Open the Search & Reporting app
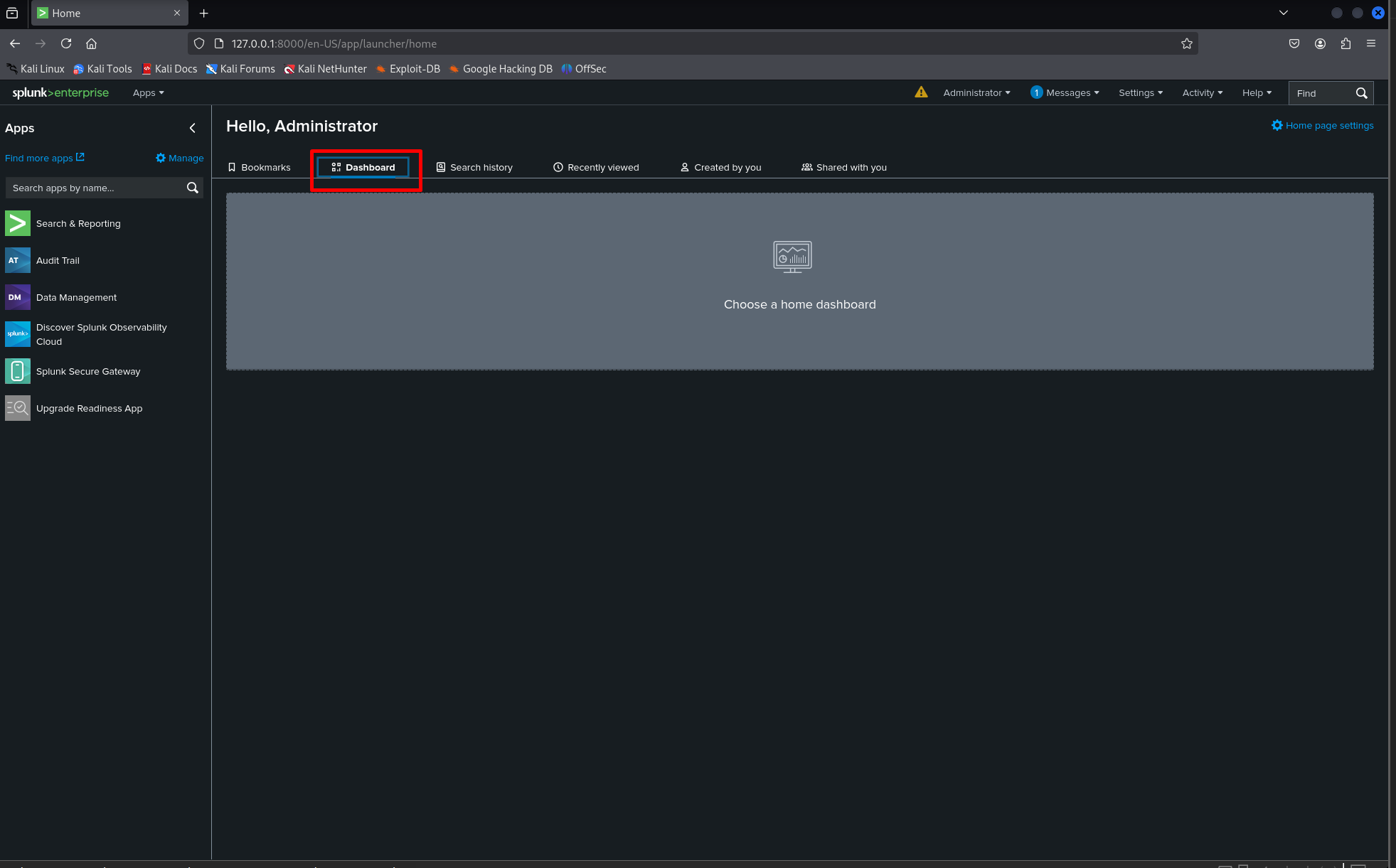The height and width of the screenshot is (868, 1396). click(x=78, y=223)
